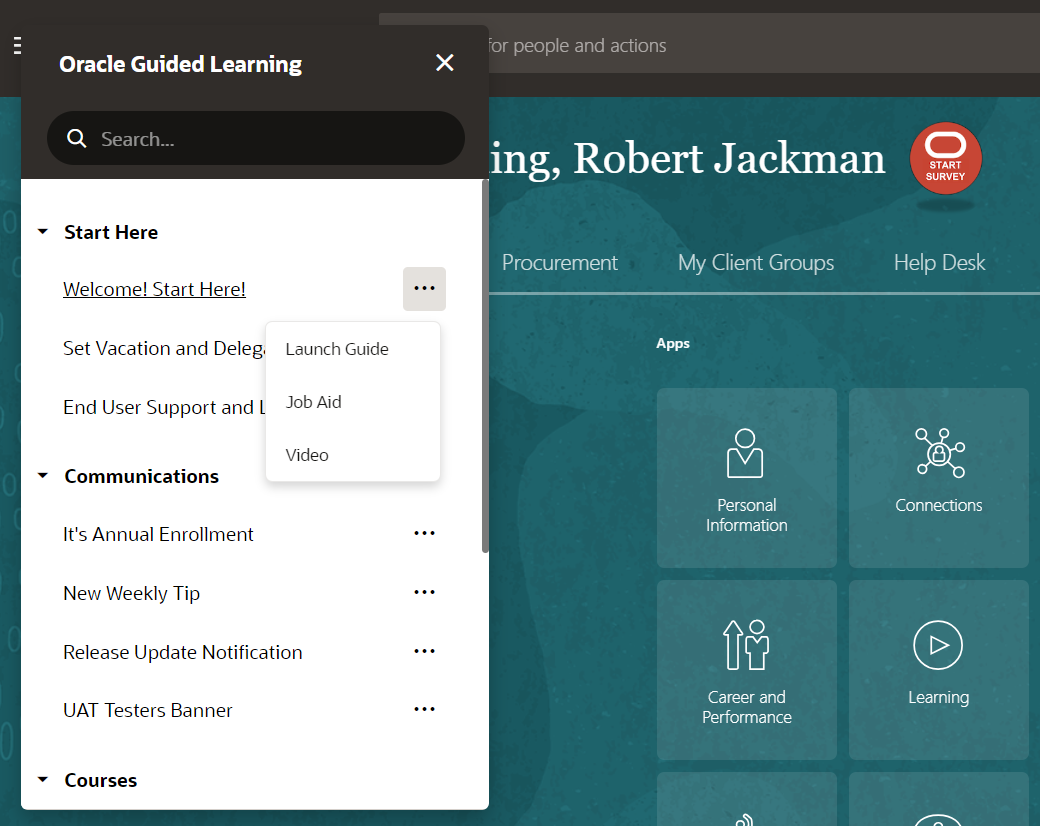
Task: Open the hamburger navigation menu
Action: pos(15,45)
